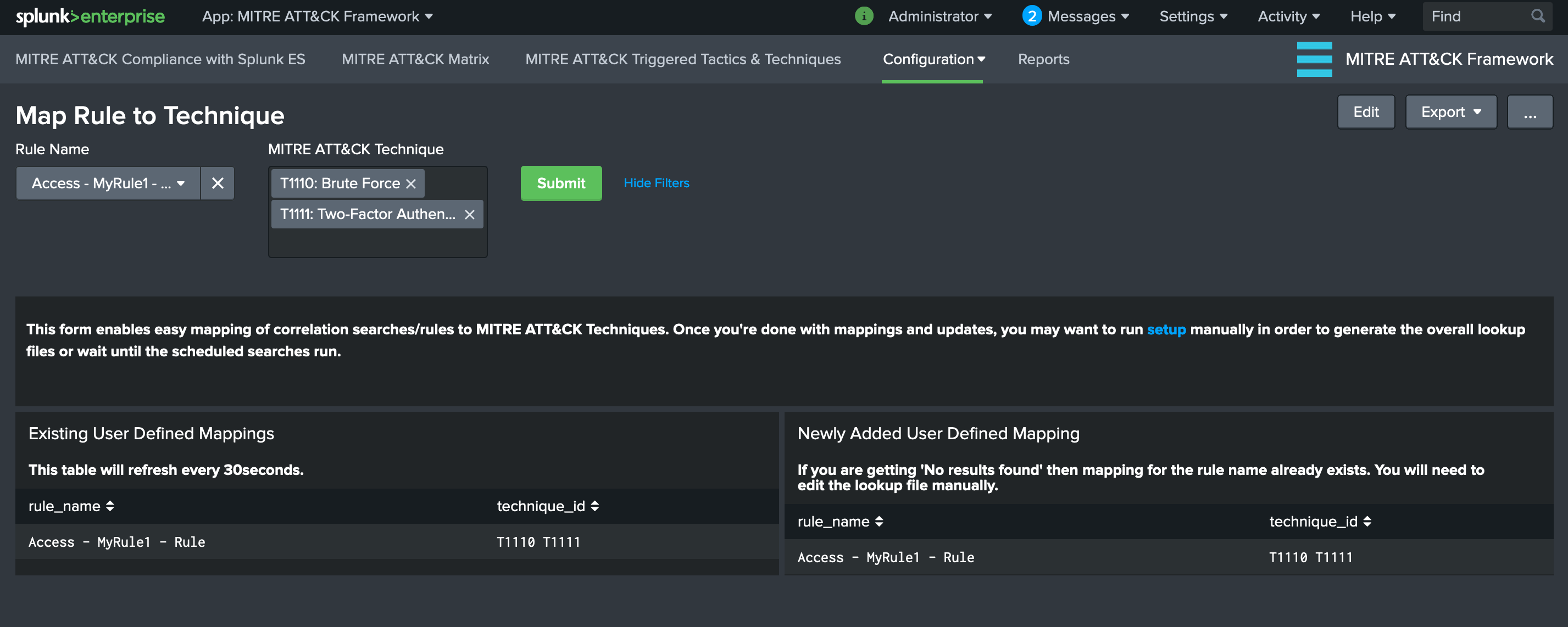
Task: Click into the MITRE ATT&CK Technique multiselect field
Action: coord(377,243)
